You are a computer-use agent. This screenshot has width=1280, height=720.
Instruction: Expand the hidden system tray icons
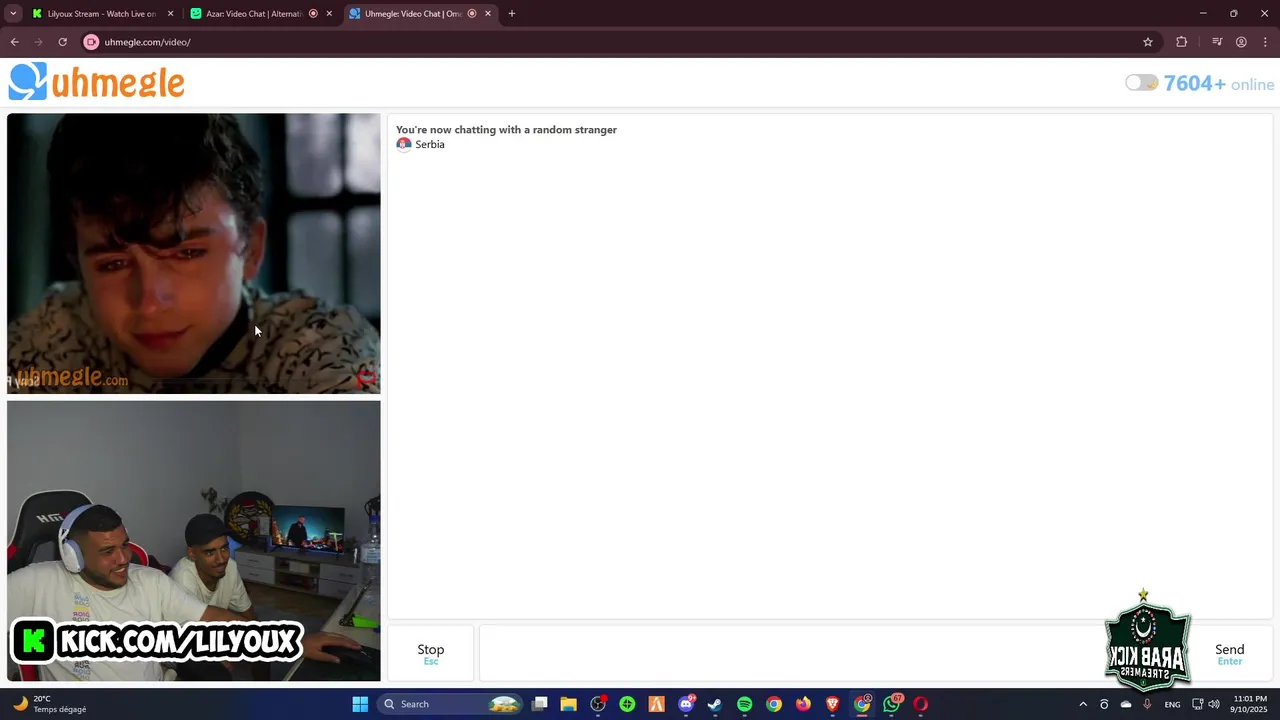click(1082, 704)
